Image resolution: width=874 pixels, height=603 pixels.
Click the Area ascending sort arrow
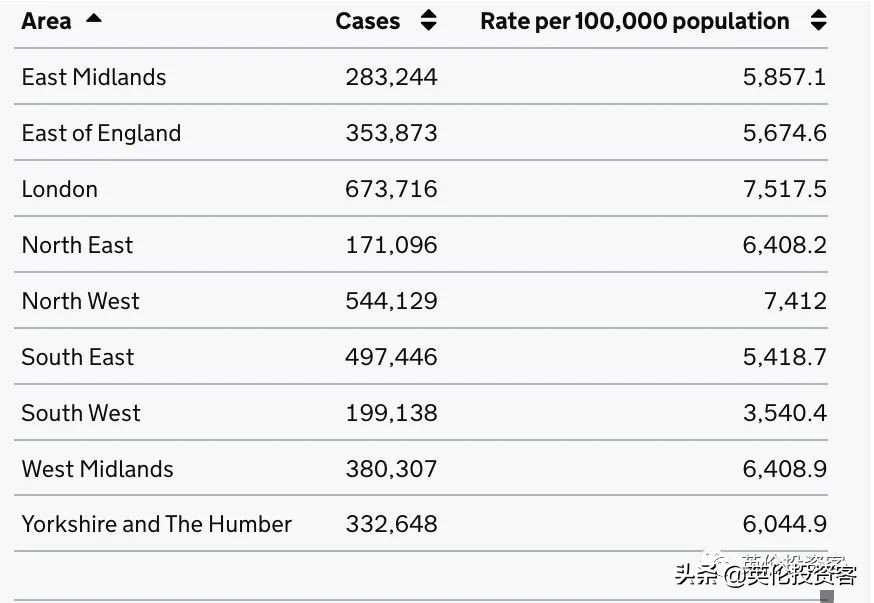coord(94,19)
